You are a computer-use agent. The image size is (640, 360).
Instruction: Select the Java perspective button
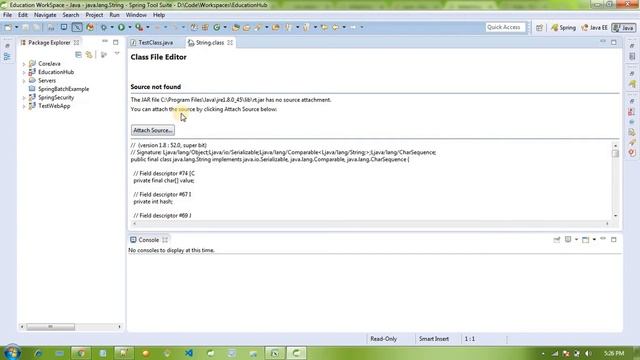[623, 28]
